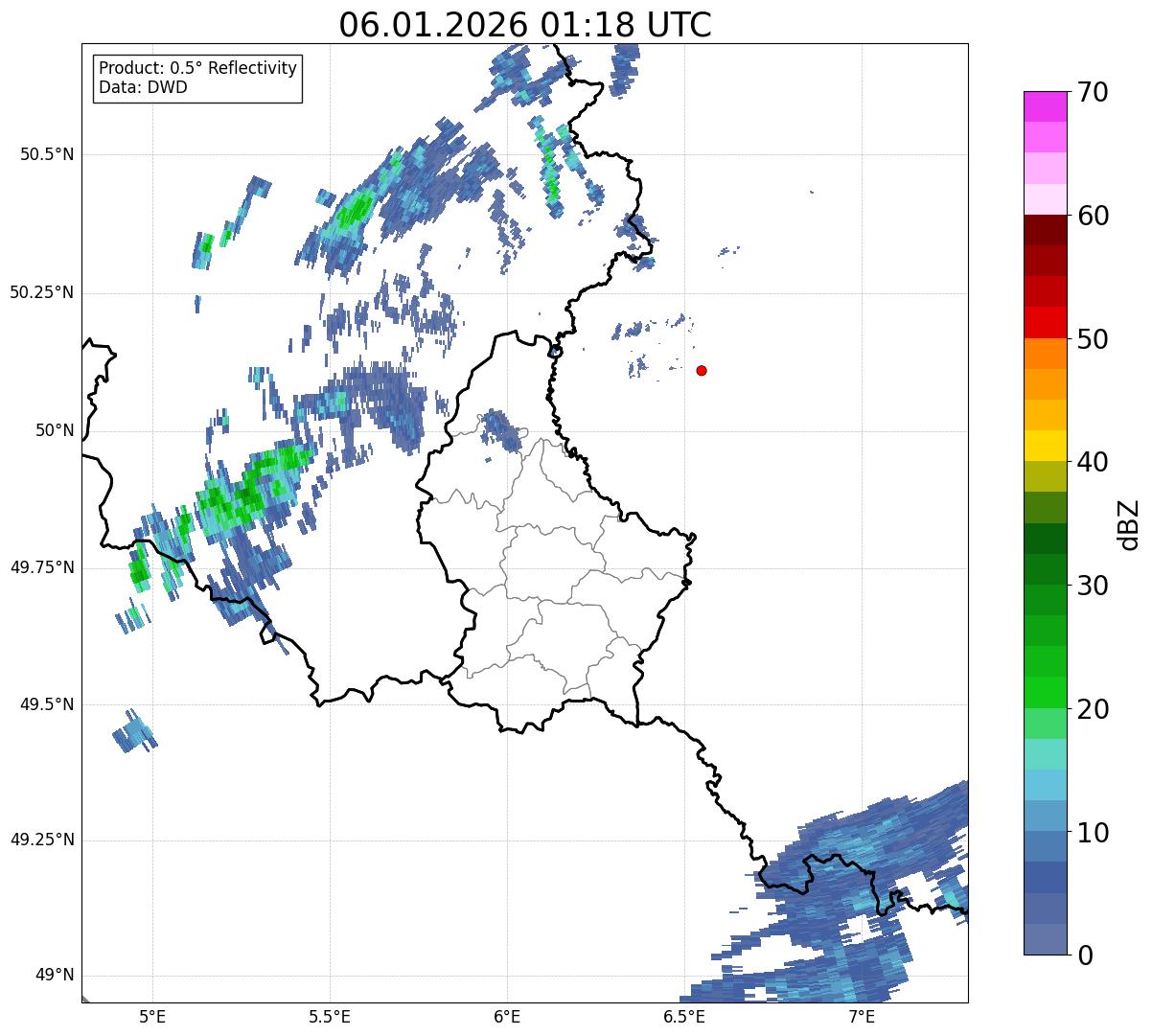Click the 50.5°N latitude label
Image resolution: width=1152 pixels, height=1036 pixels.
click(46, 154)
